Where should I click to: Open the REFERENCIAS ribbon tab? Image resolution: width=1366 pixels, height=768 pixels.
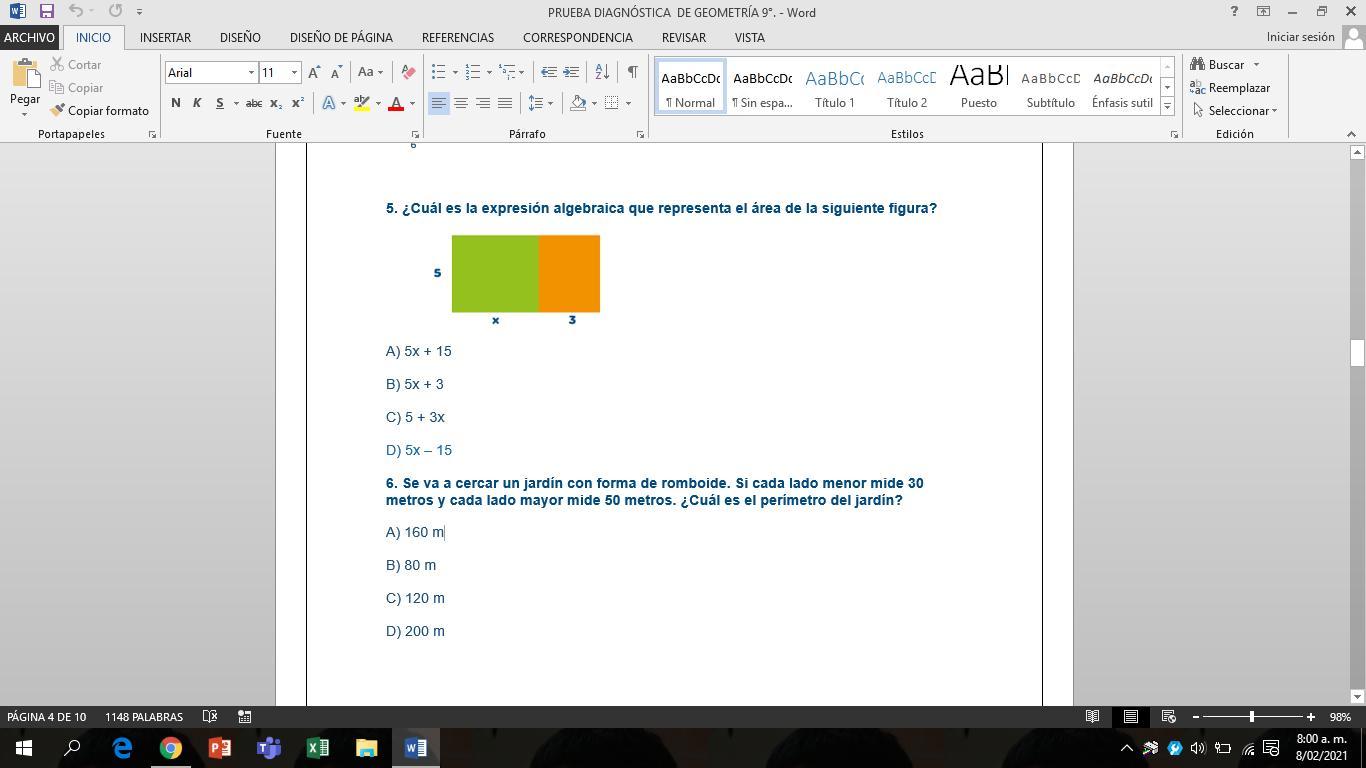(458, 37)
